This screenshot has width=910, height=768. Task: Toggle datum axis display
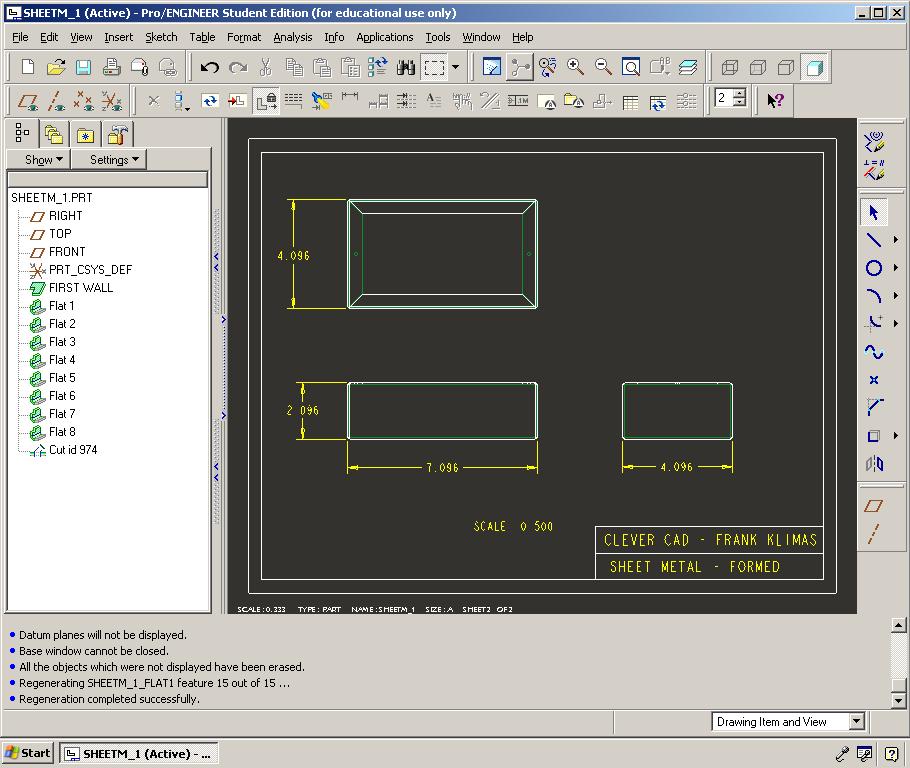coord(56,101)
